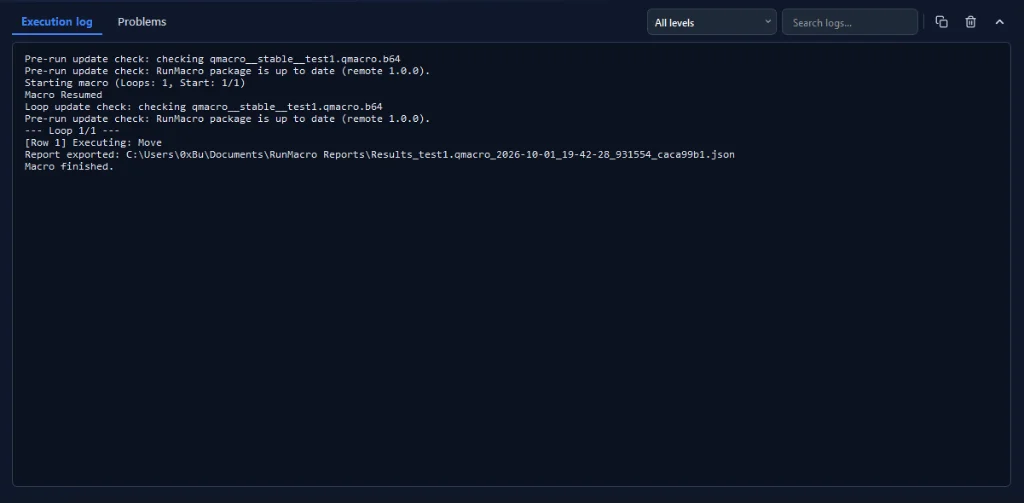Collapse the log panel with the chevron
The image size is (1024, 503).
pos(999,22)
